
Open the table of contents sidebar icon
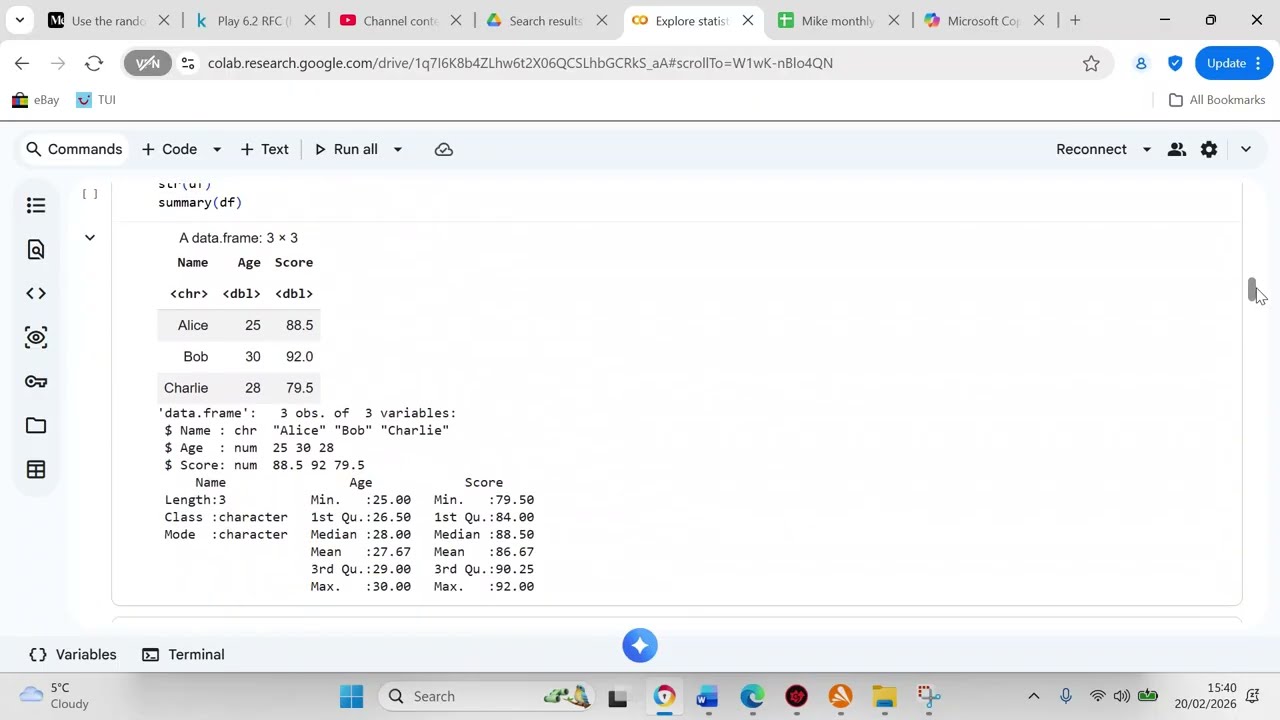coord(36,205)
